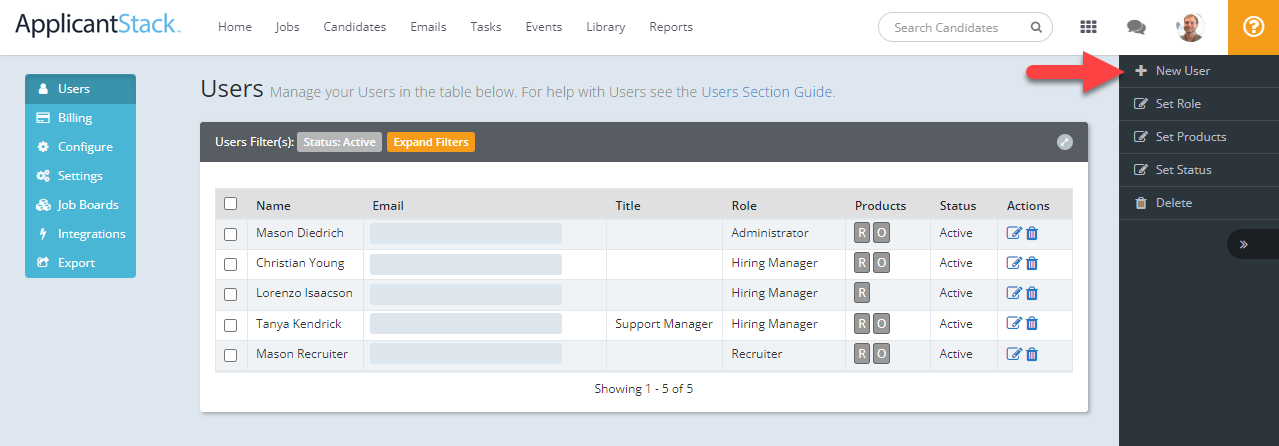Screen dimensions: 1279x446
Task: Open the Reports menu
Action: 671,27
